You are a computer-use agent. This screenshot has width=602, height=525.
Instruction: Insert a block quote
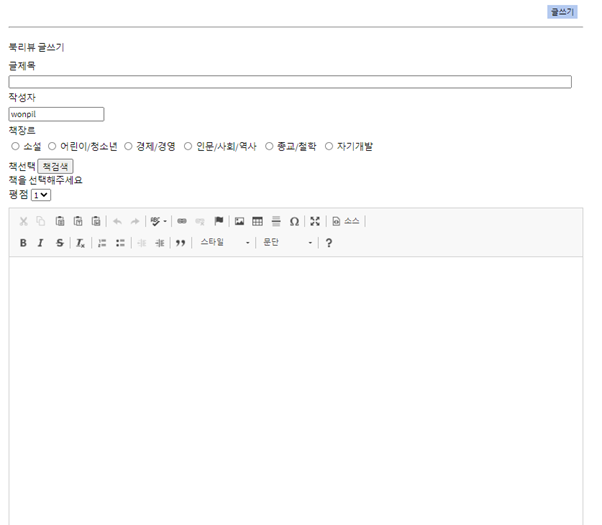180,243
